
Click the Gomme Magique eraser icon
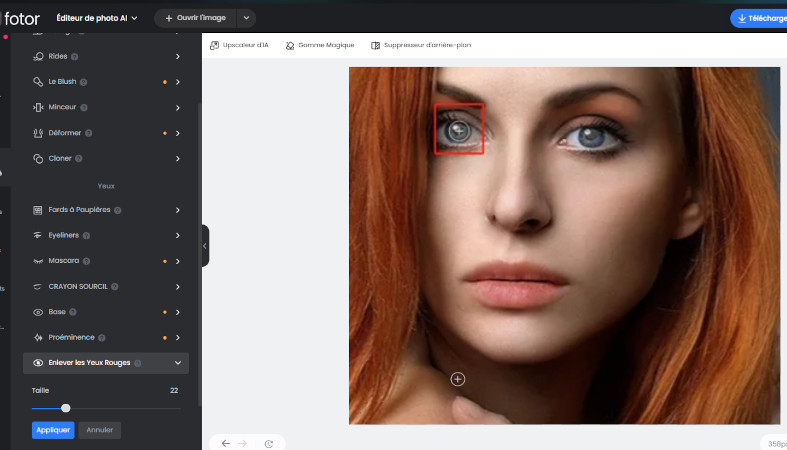[290, 46]
